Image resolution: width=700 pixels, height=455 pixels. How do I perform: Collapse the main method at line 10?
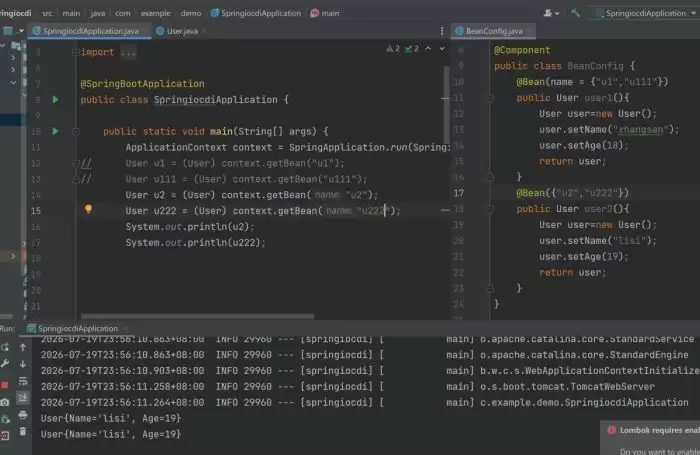(x=76, y=132)
